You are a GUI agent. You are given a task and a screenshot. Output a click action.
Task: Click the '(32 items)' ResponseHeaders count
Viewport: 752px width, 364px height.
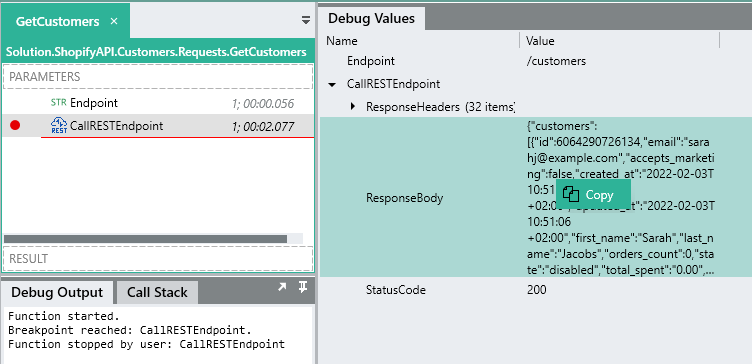(490, 106)
